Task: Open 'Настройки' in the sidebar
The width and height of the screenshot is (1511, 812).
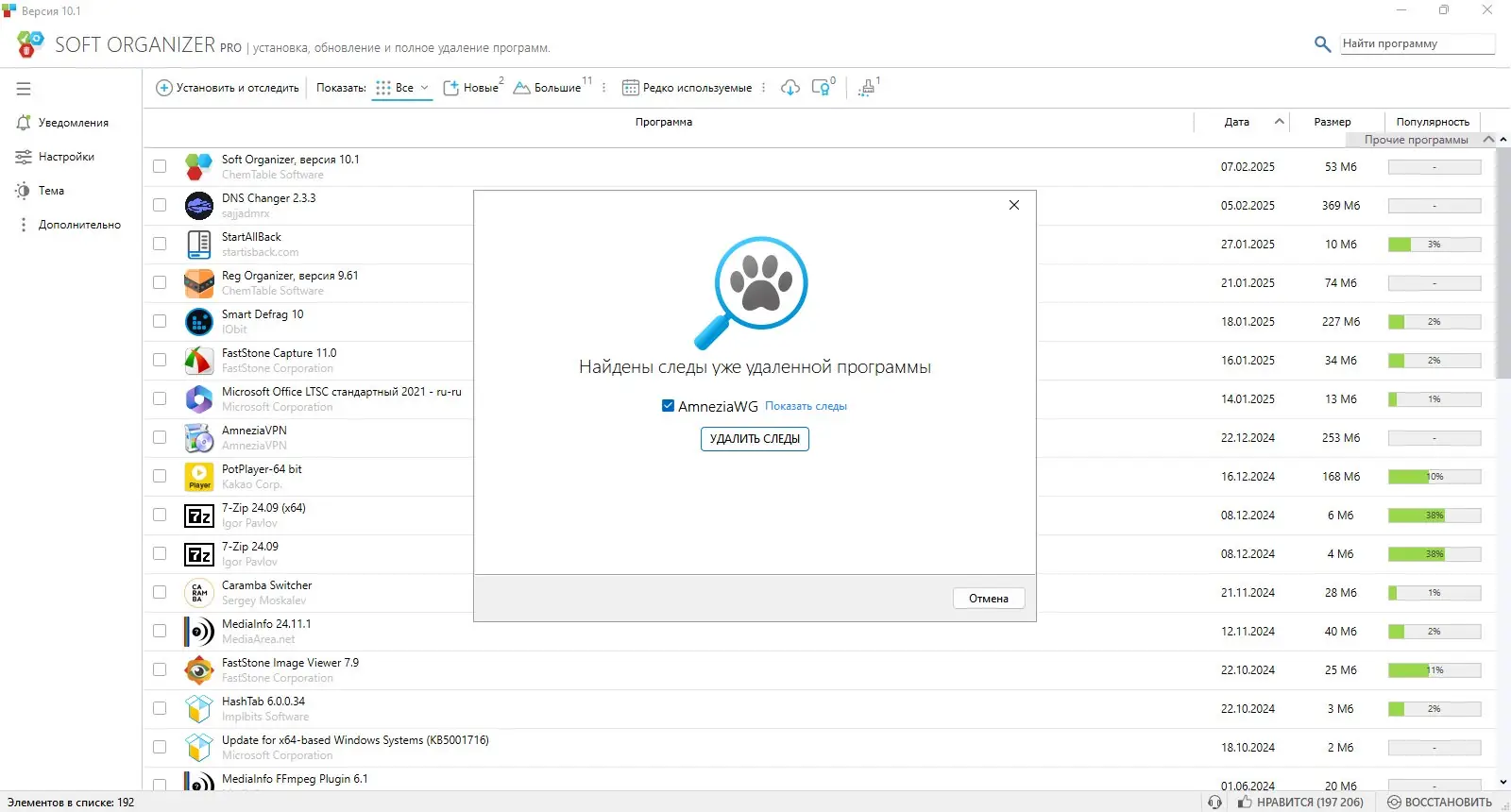Action: click(66, 157)
